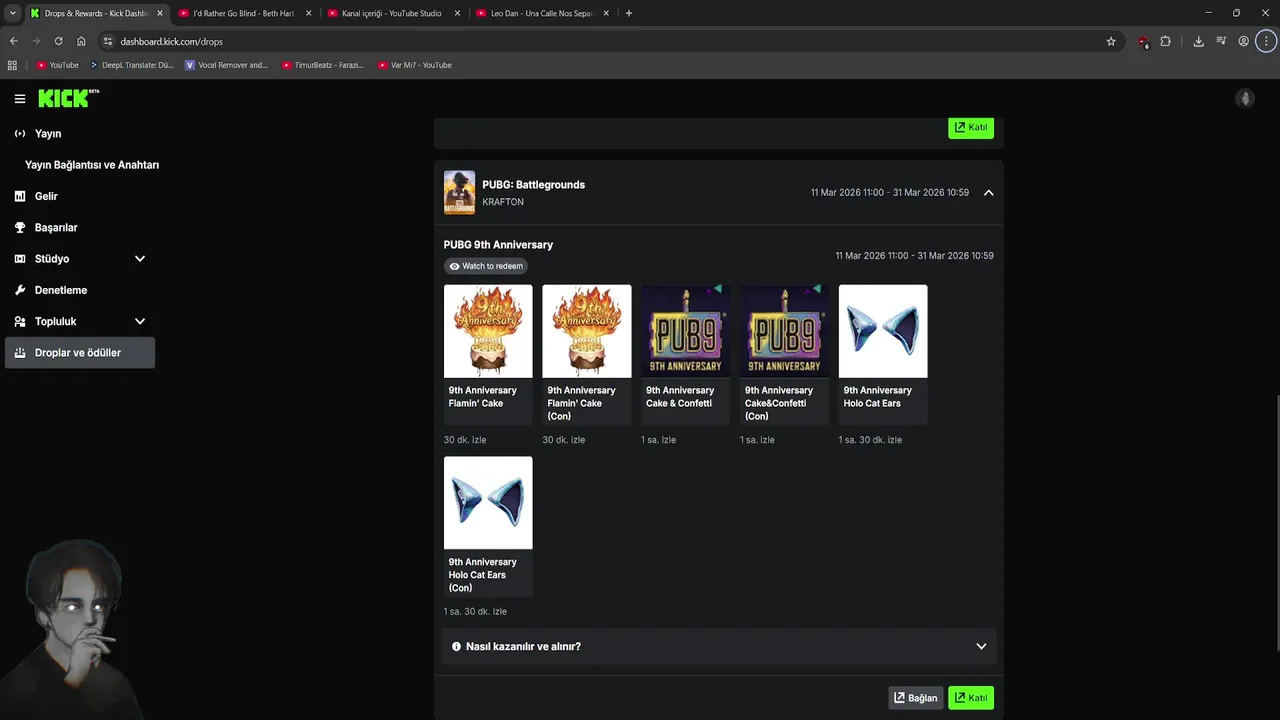Viewport: 1280px width, 720px height.
Task: Click PUBG 9th Anniversary heading
Action: 498,245
